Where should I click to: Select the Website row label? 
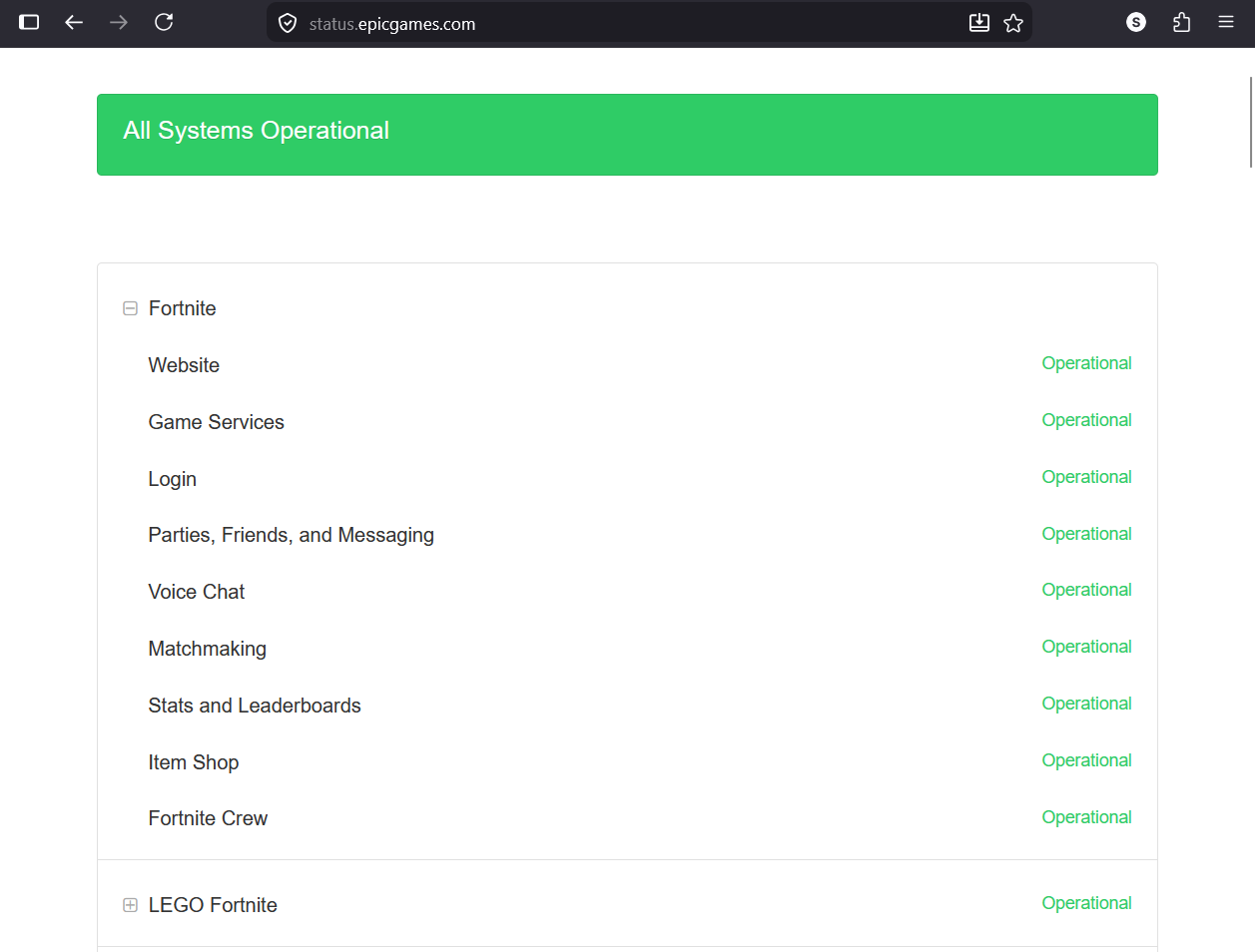tap(184, 365)
